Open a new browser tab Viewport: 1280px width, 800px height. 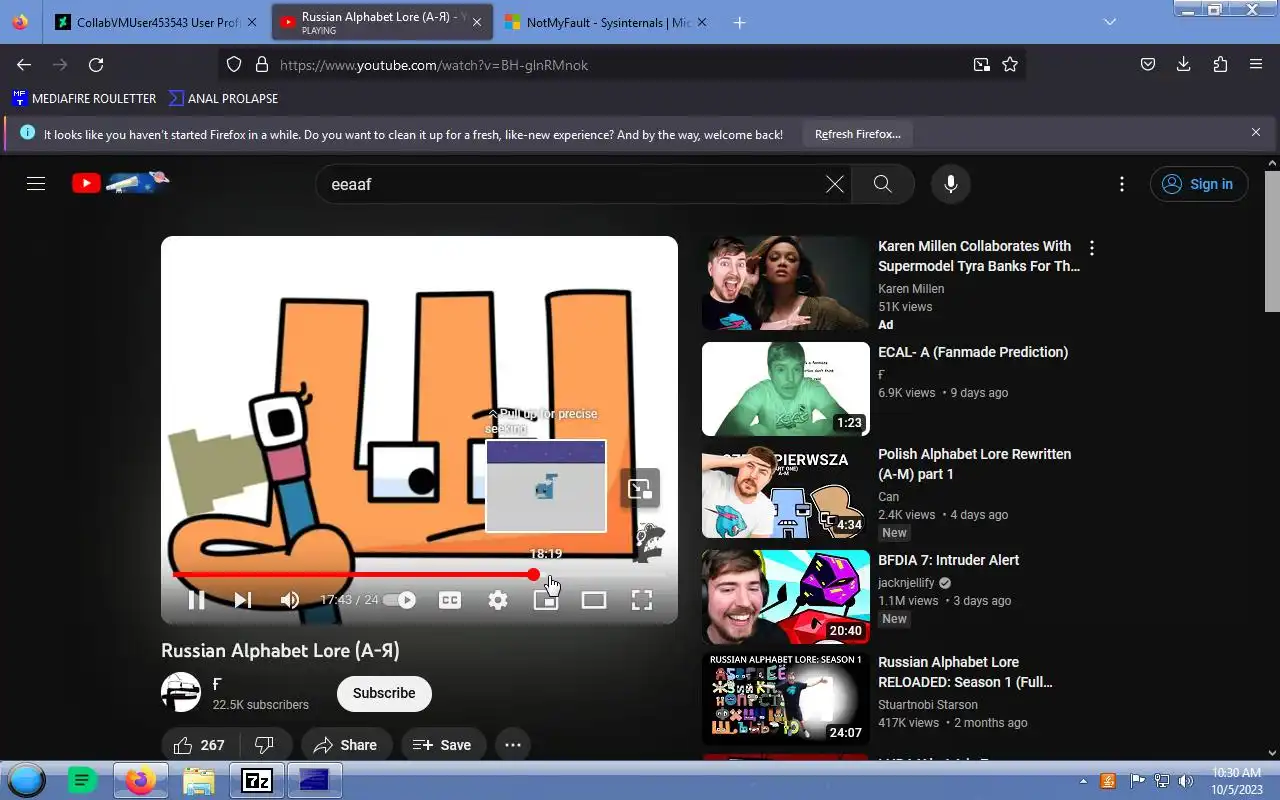coord(739,22)
